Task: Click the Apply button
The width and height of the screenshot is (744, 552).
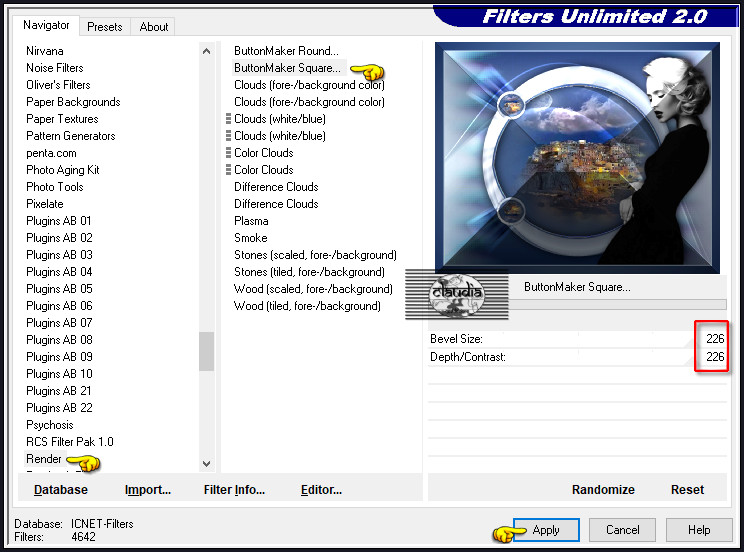Action: [546, 530]
